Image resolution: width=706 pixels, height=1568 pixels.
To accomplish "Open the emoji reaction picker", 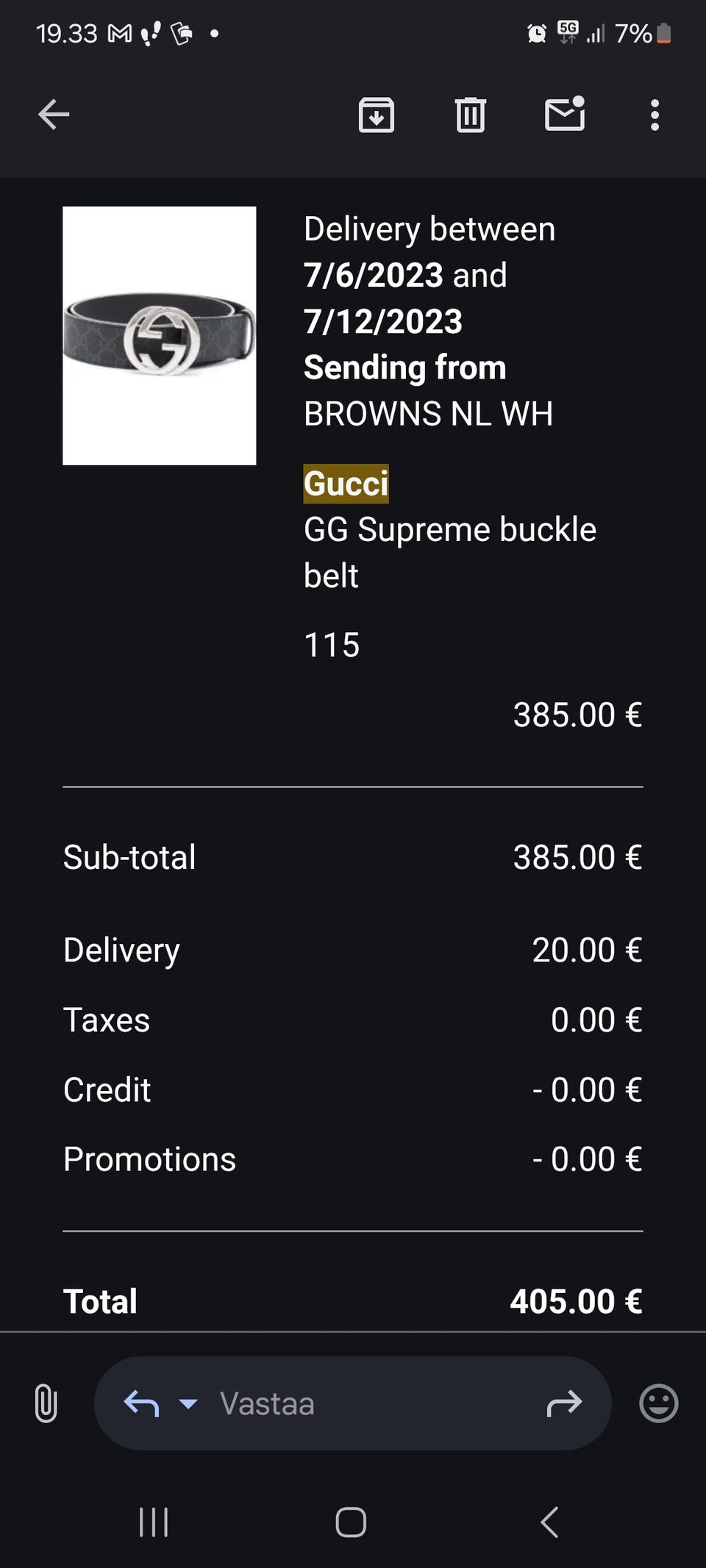I will (x=658, y=1403).
